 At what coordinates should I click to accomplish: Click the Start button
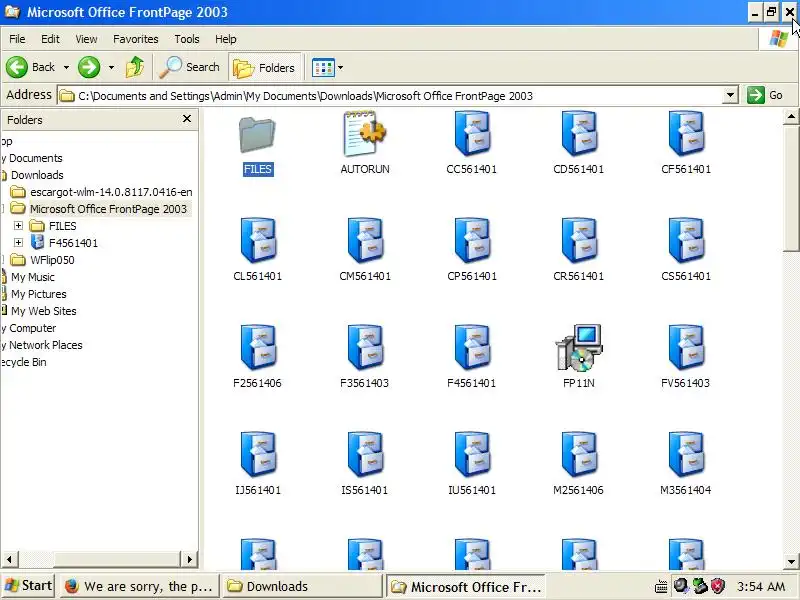(29, 586)
